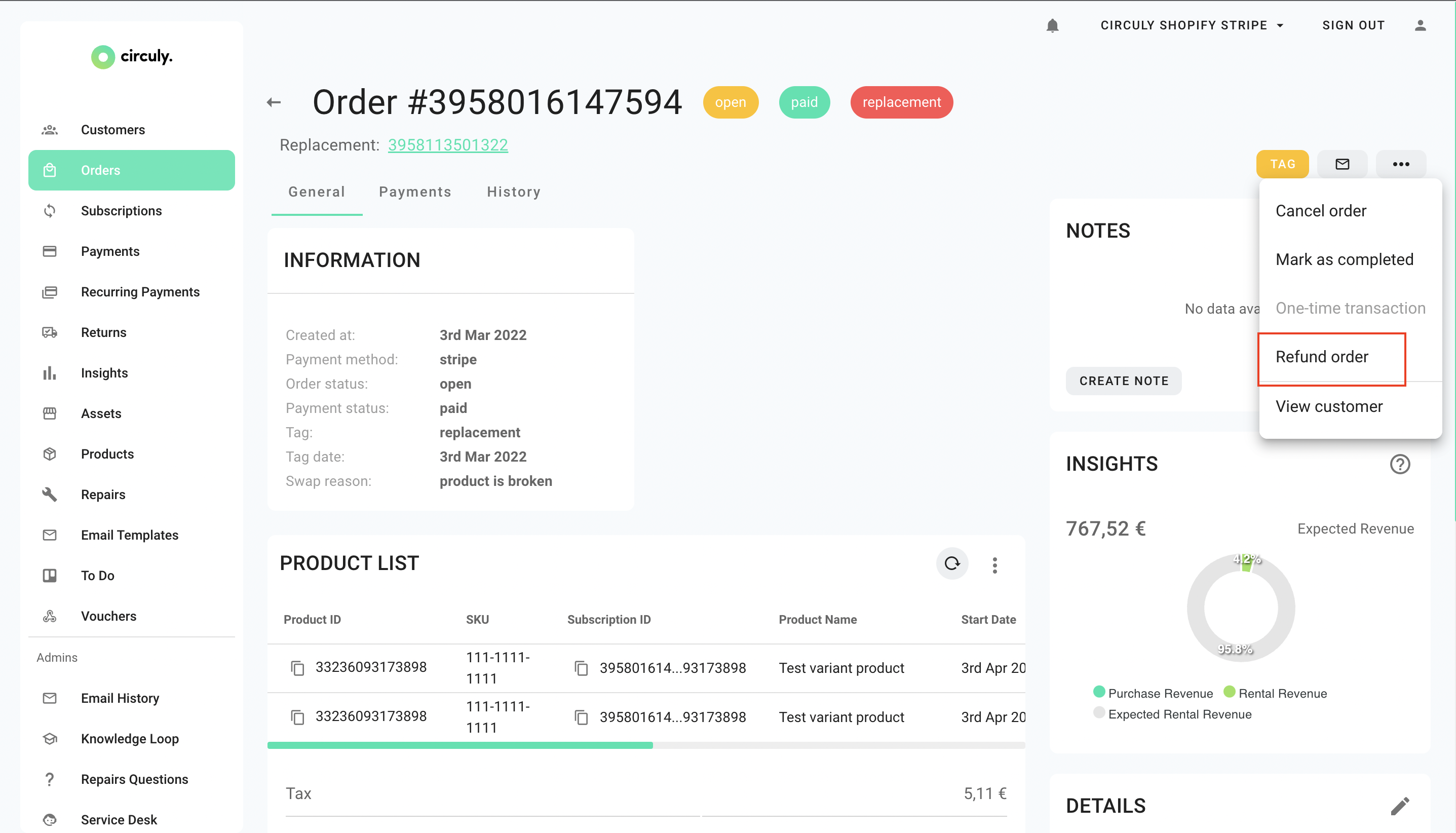Viewport: 1456px width, 833px height.
Task: Click the green paid status badge
Action: (804, 102)
